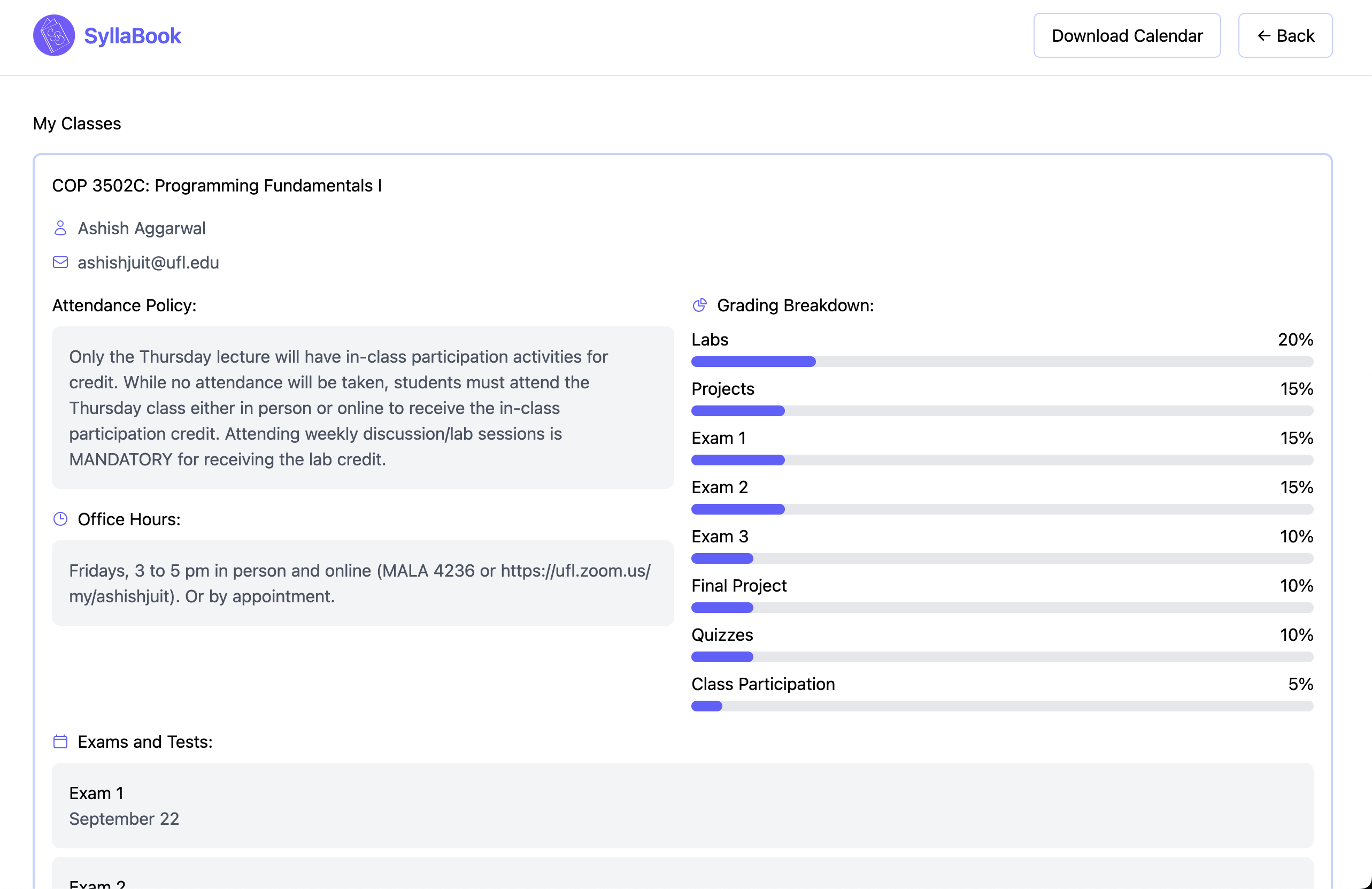This screenshot has width=1372, height=889.
Task: Click the Grading Breakdown pie chart icon
Action: [x=699, y=305]
